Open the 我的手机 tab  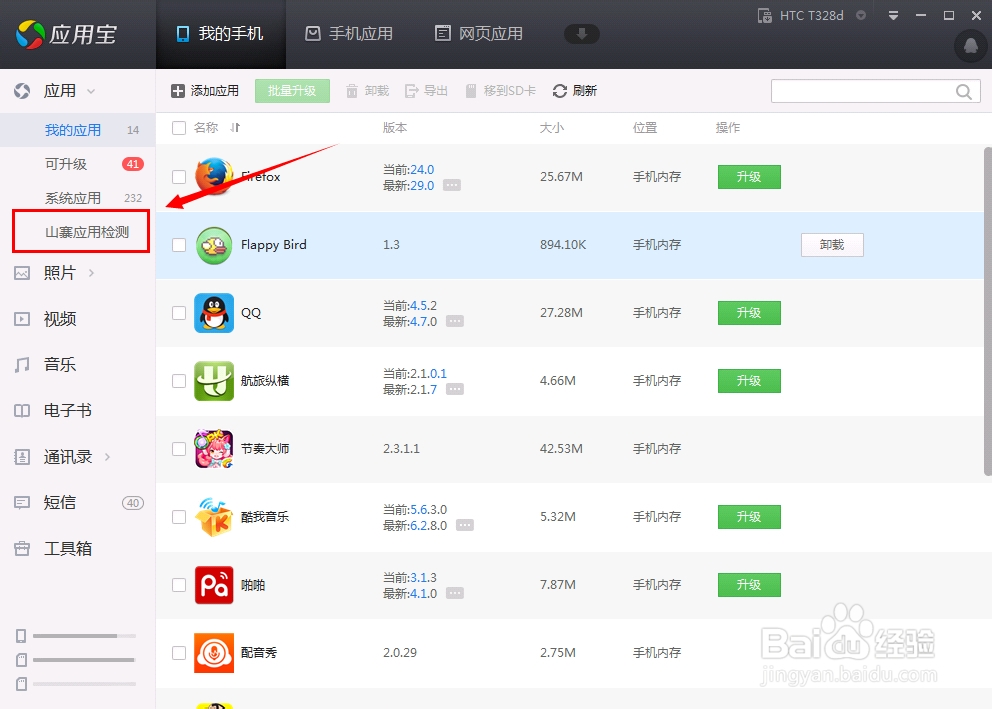(220, 34)
